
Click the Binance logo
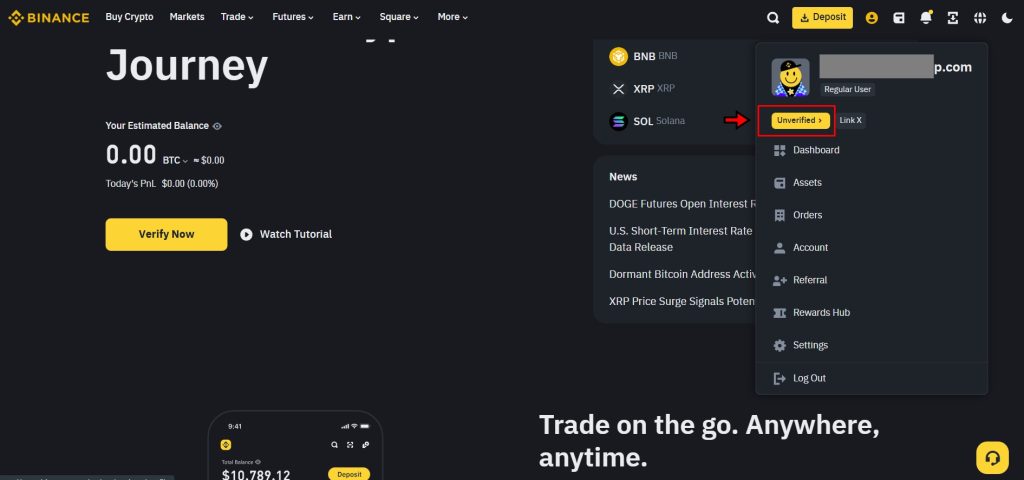tap(48, 18)
